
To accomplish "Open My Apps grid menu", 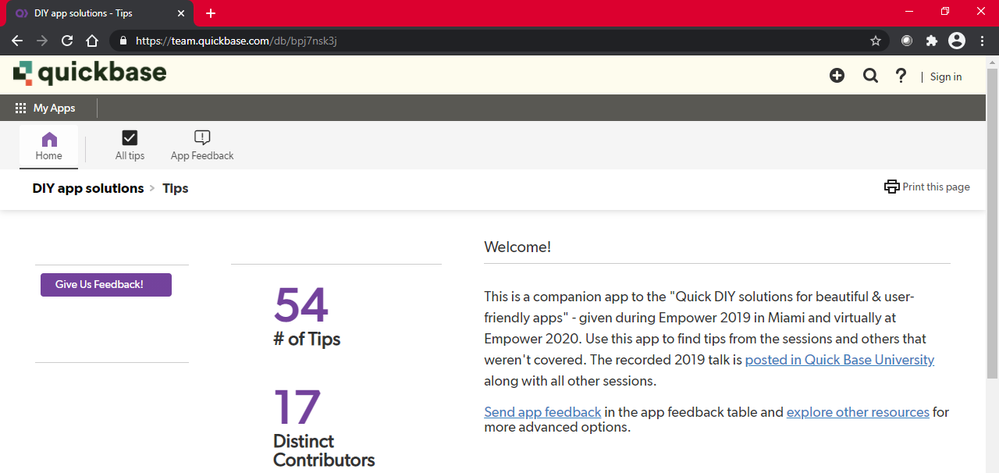I will [x=45, y=108].
